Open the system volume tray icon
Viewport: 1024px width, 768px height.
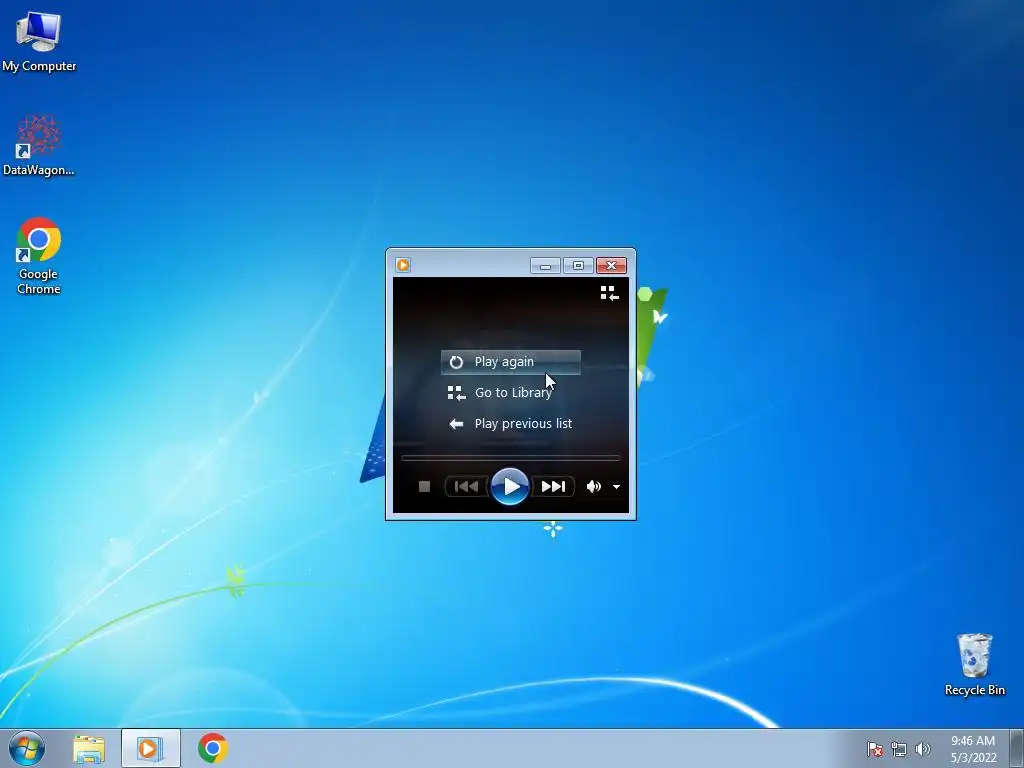[923, 749]
